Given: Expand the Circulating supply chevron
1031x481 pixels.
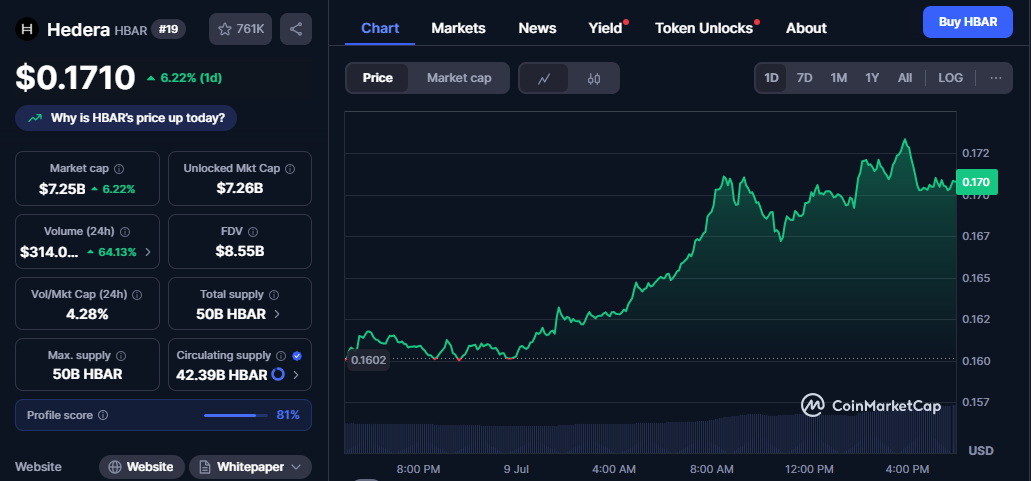Looking at the screenshot, I should point(296,375).
